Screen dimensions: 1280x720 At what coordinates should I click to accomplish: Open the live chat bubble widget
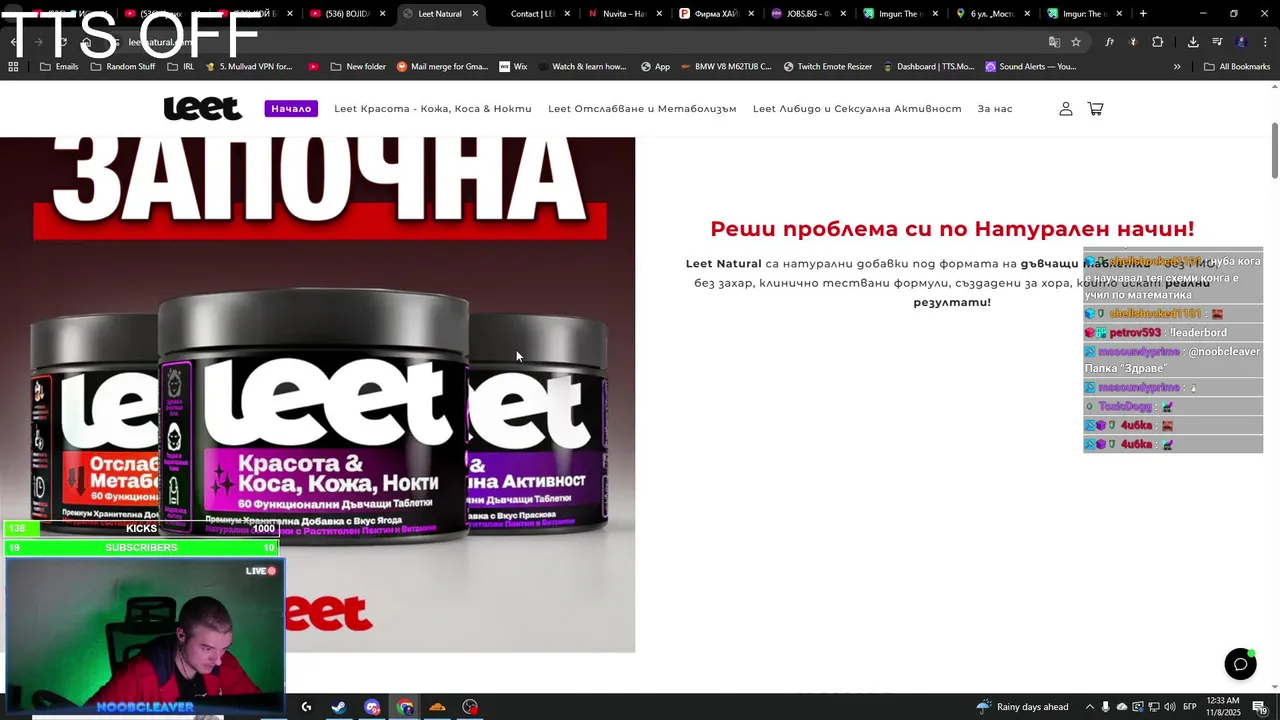coord(1241,664)
